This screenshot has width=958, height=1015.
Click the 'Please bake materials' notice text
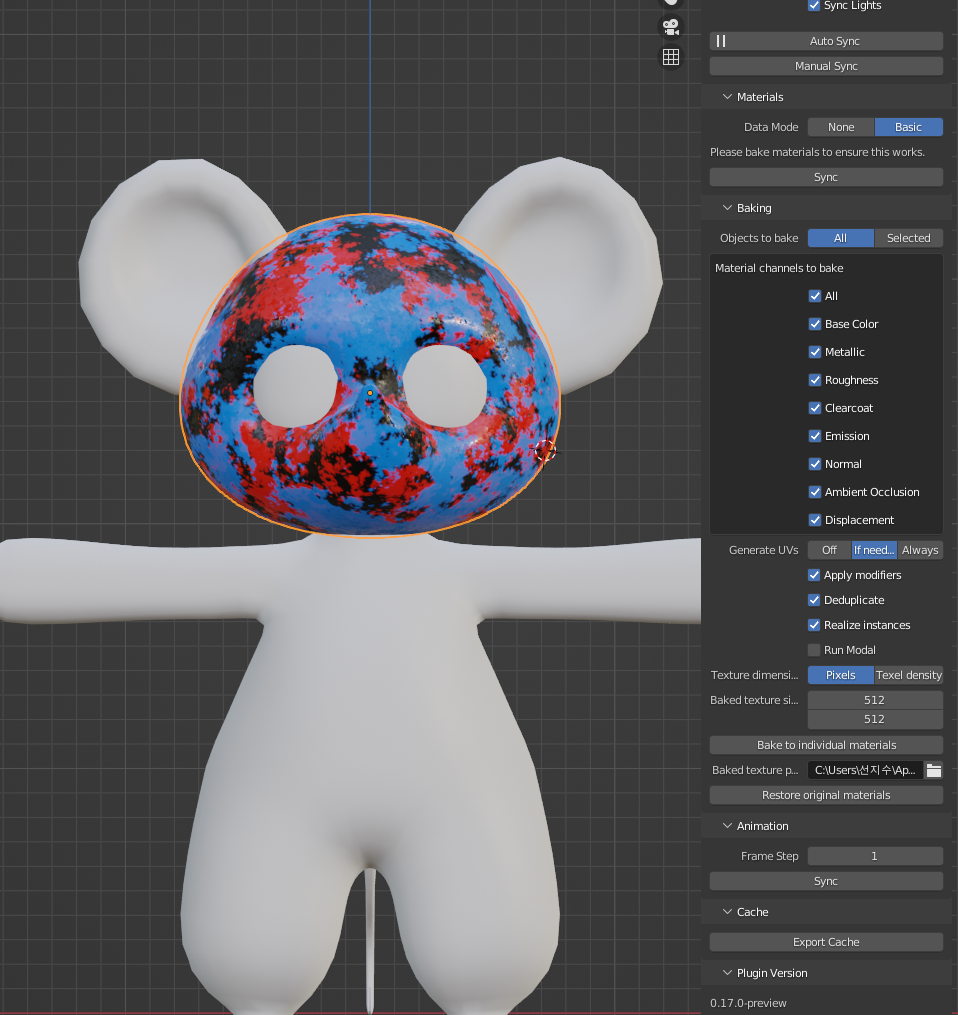pos(818,152)
